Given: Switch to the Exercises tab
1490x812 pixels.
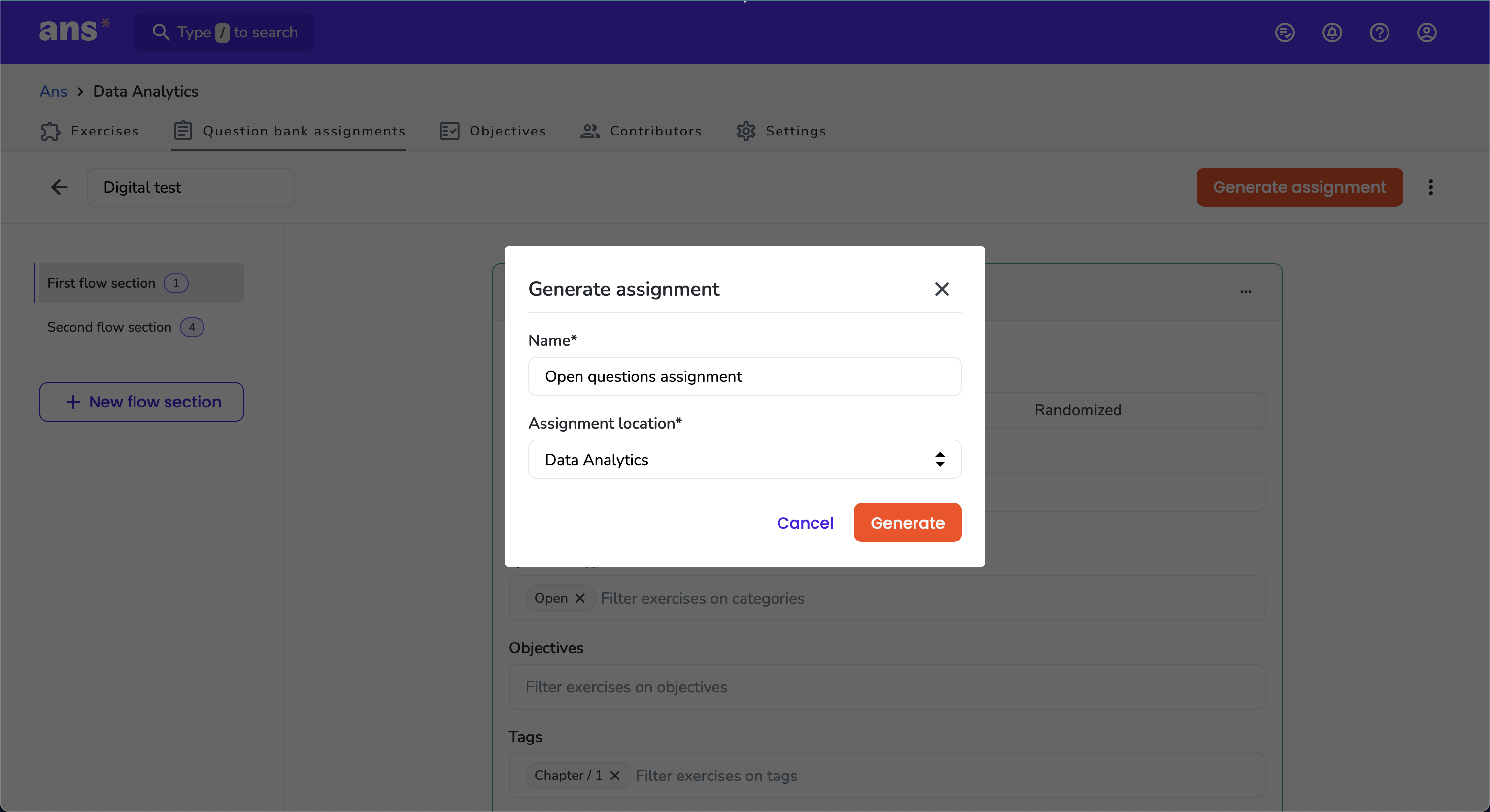Looking at the screenshot, I should (x=90, y=131).
